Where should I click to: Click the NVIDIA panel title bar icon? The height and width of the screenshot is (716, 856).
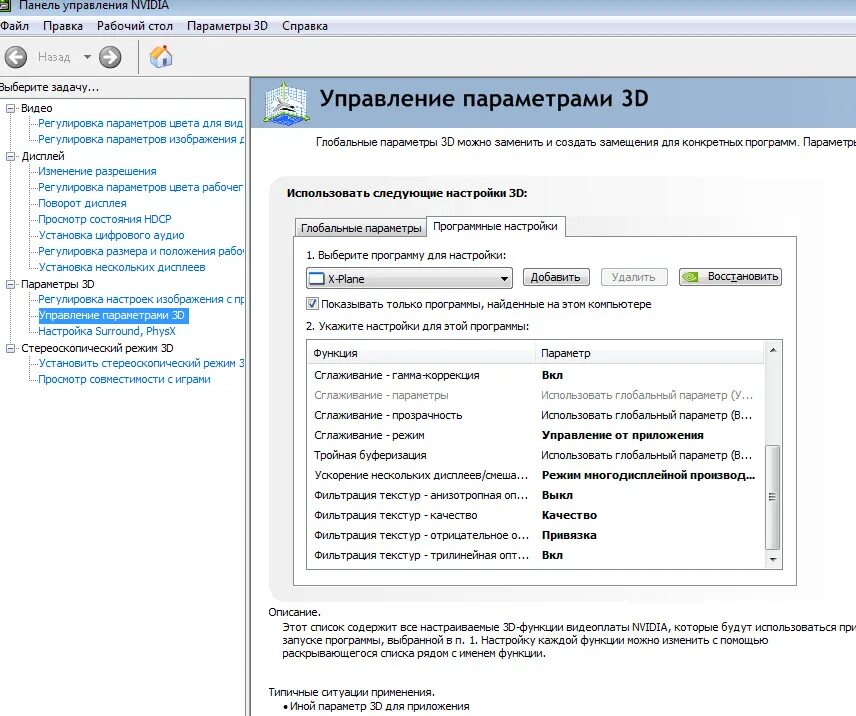point(5,5)
